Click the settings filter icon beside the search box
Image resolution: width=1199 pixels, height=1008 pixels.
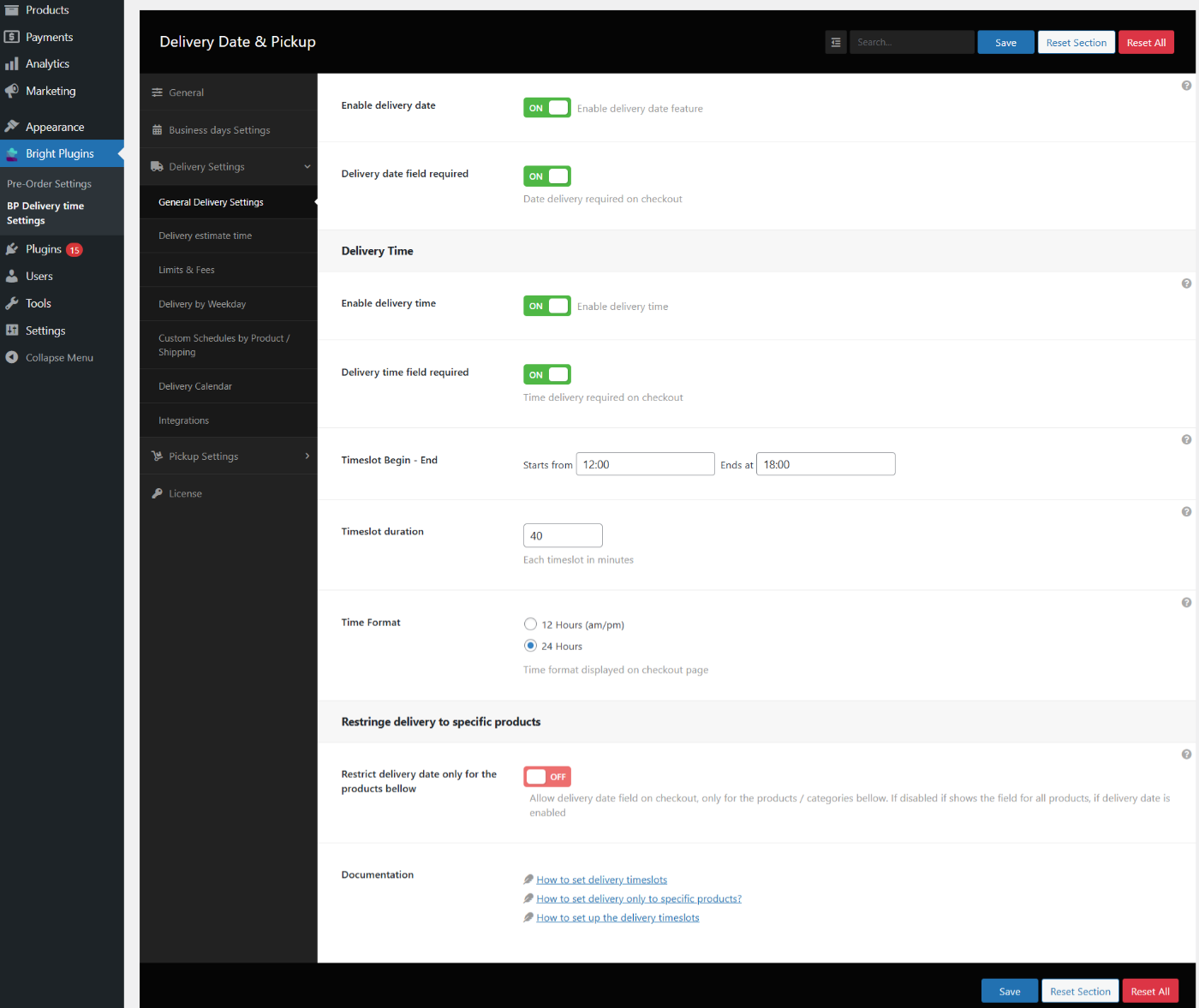(835, 41)
